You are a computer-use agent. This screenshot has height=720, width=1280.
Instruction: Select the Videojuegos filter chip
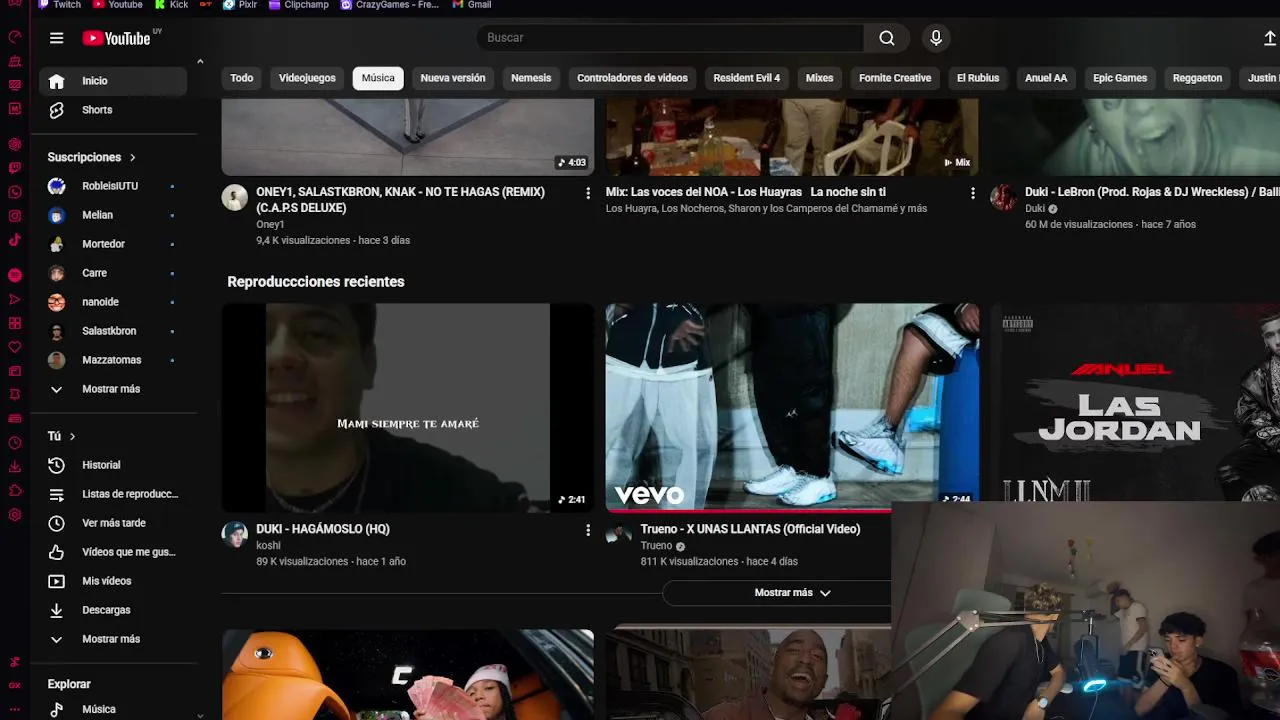307,78
